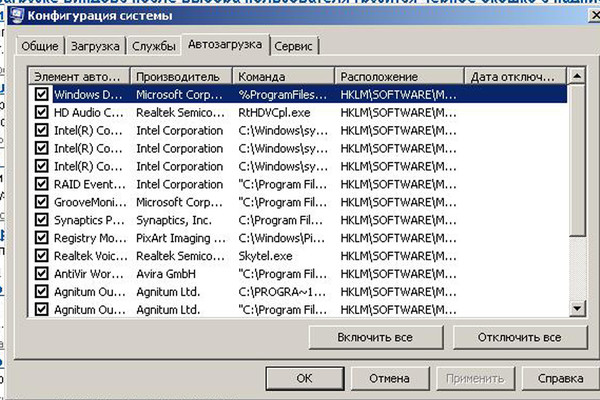This screenshot has height=400, width=600.
Task: Toggle the GrooveMoni... checkbox
Action: click(x=41, y=202)
